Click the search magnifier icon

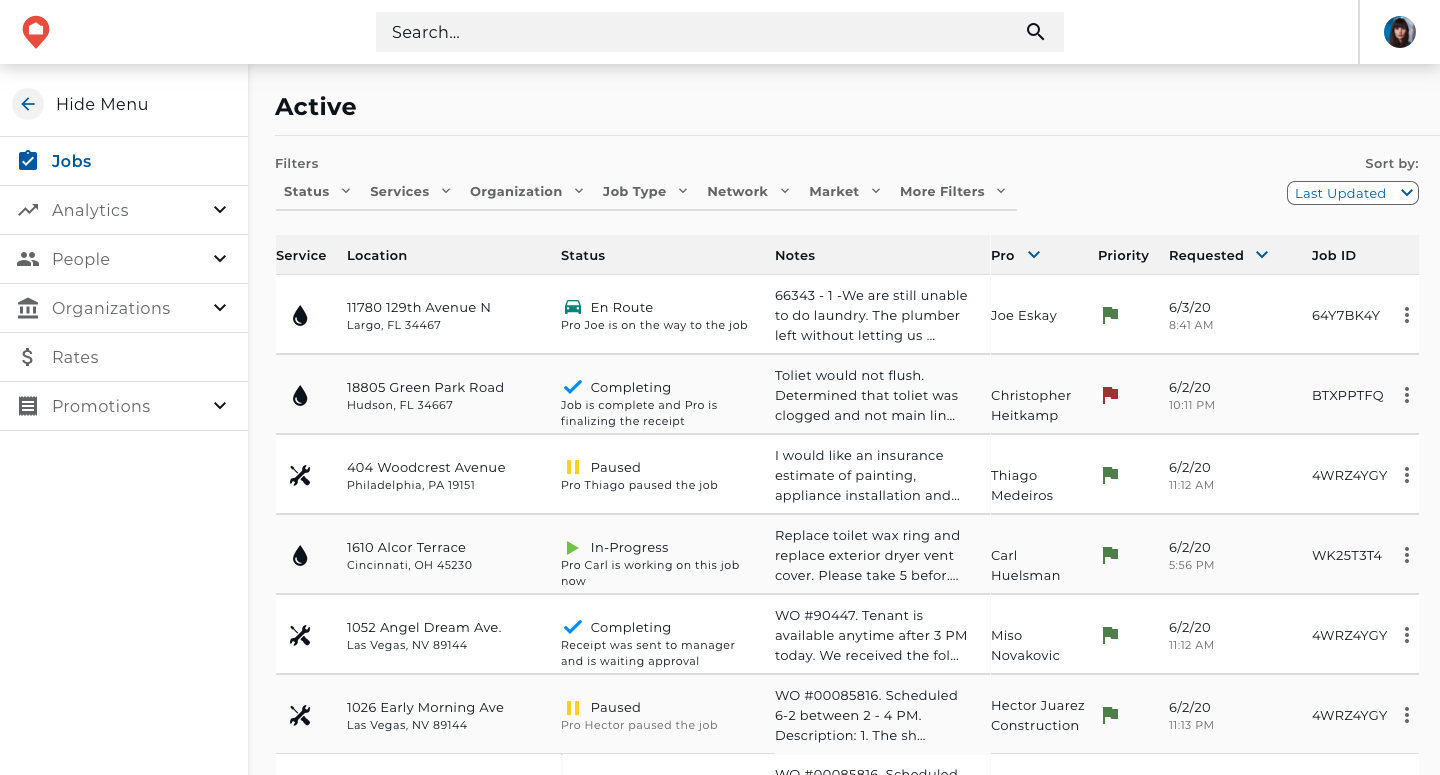click(1035, 32)
